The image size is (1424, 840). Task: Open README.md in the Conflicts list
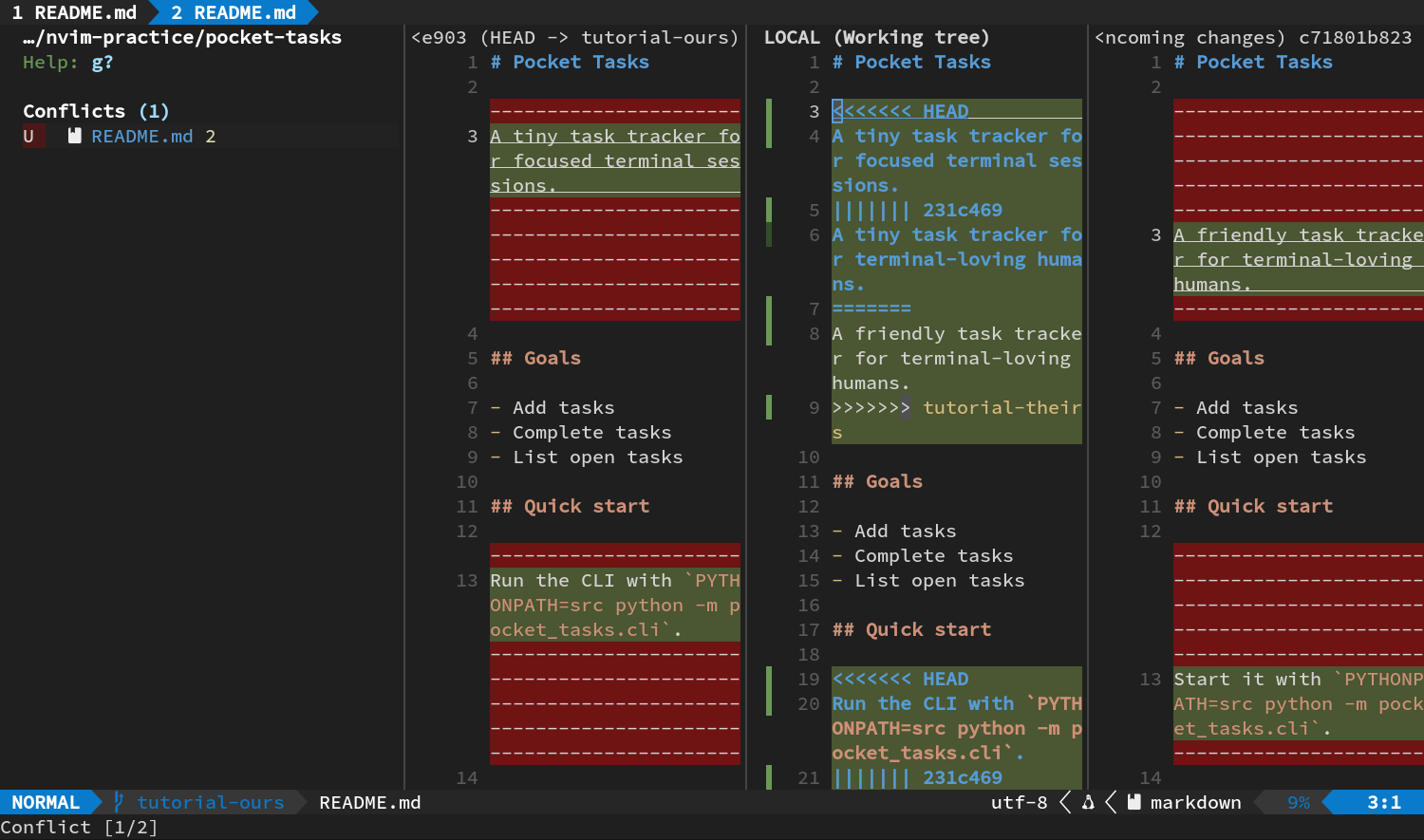[x=141, y=136]
